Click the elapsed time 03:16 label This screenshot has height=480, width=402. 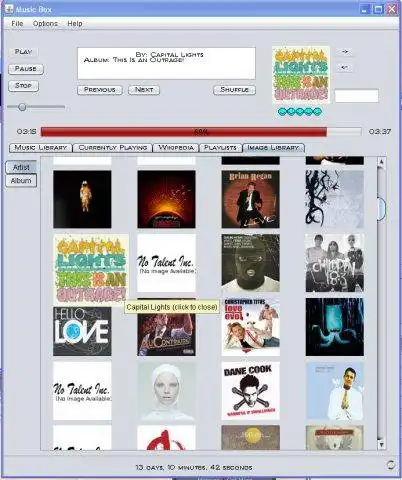pos(27,132)
